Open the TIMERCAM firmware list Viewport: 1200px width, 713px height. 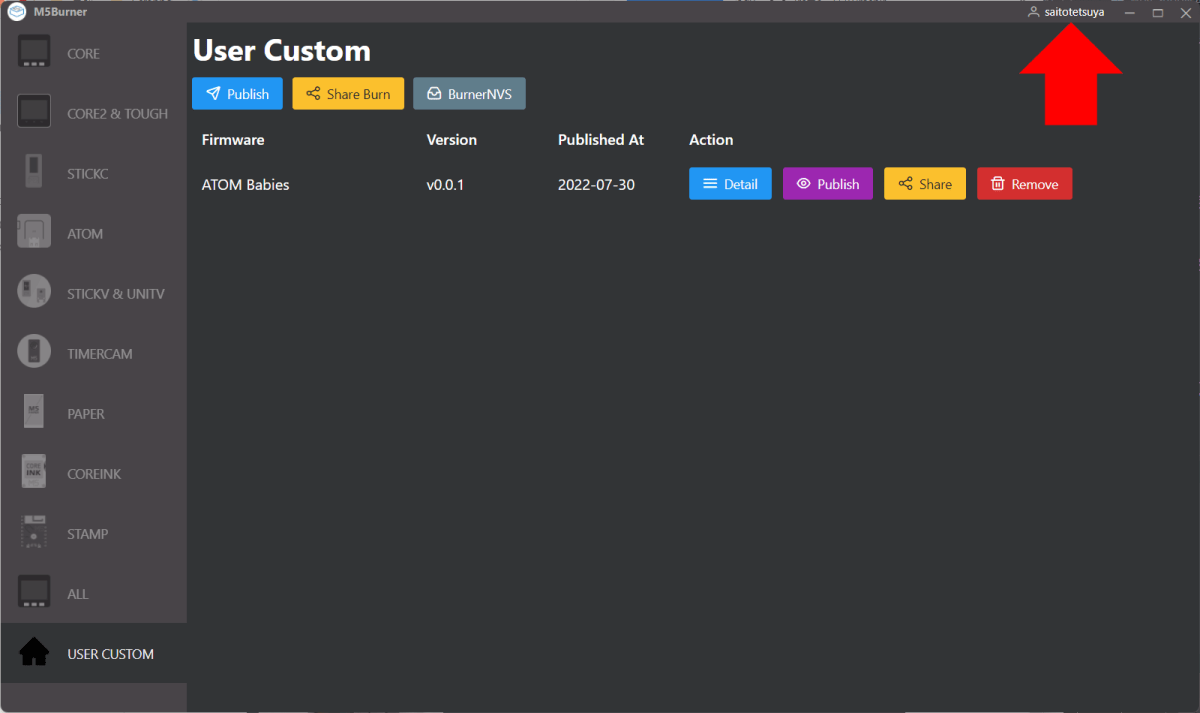100,354
